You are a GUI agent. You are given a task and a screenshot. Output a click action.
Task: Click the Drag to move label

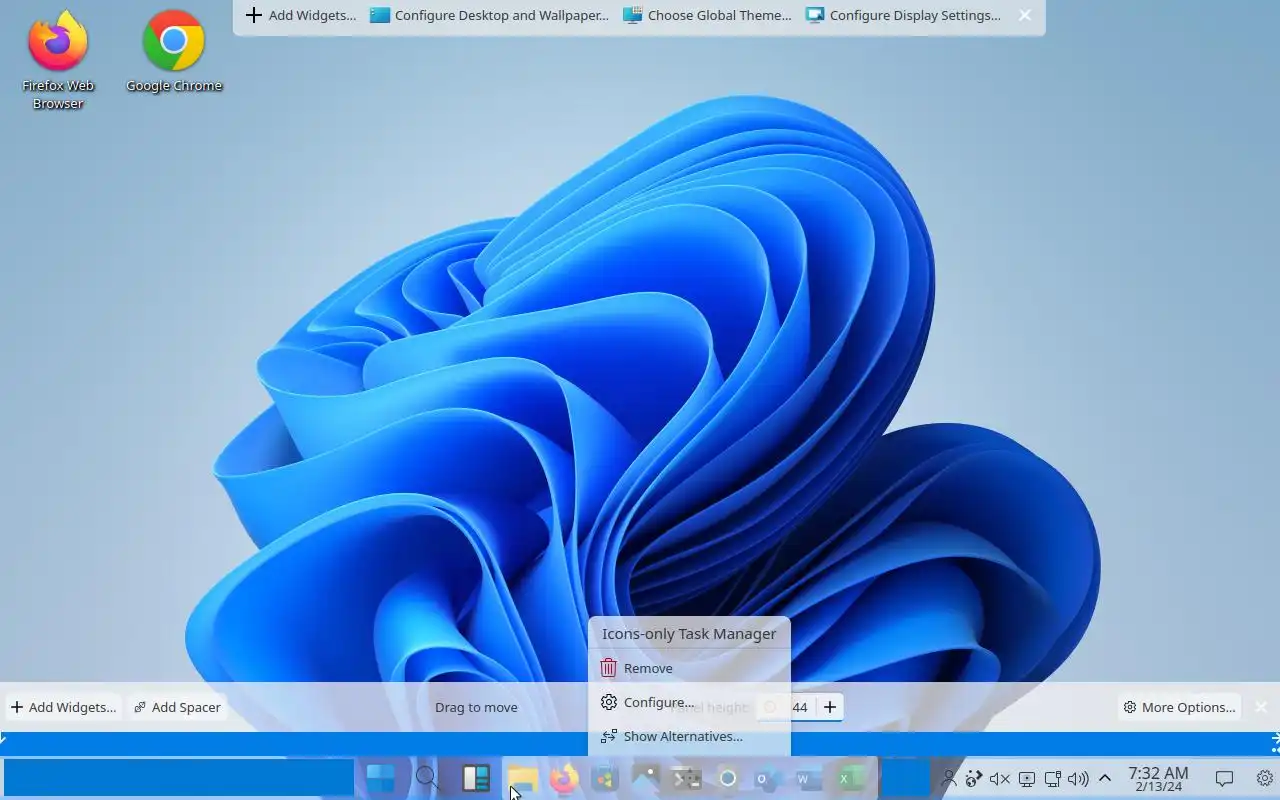(476, 707)
